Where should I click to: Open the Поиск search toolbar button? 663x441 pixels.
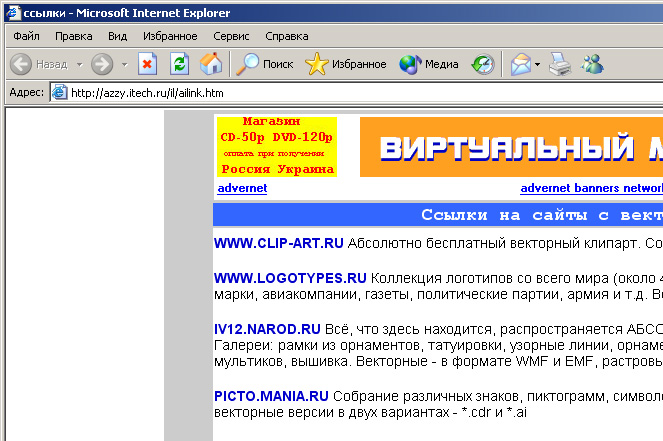[265, 64]
